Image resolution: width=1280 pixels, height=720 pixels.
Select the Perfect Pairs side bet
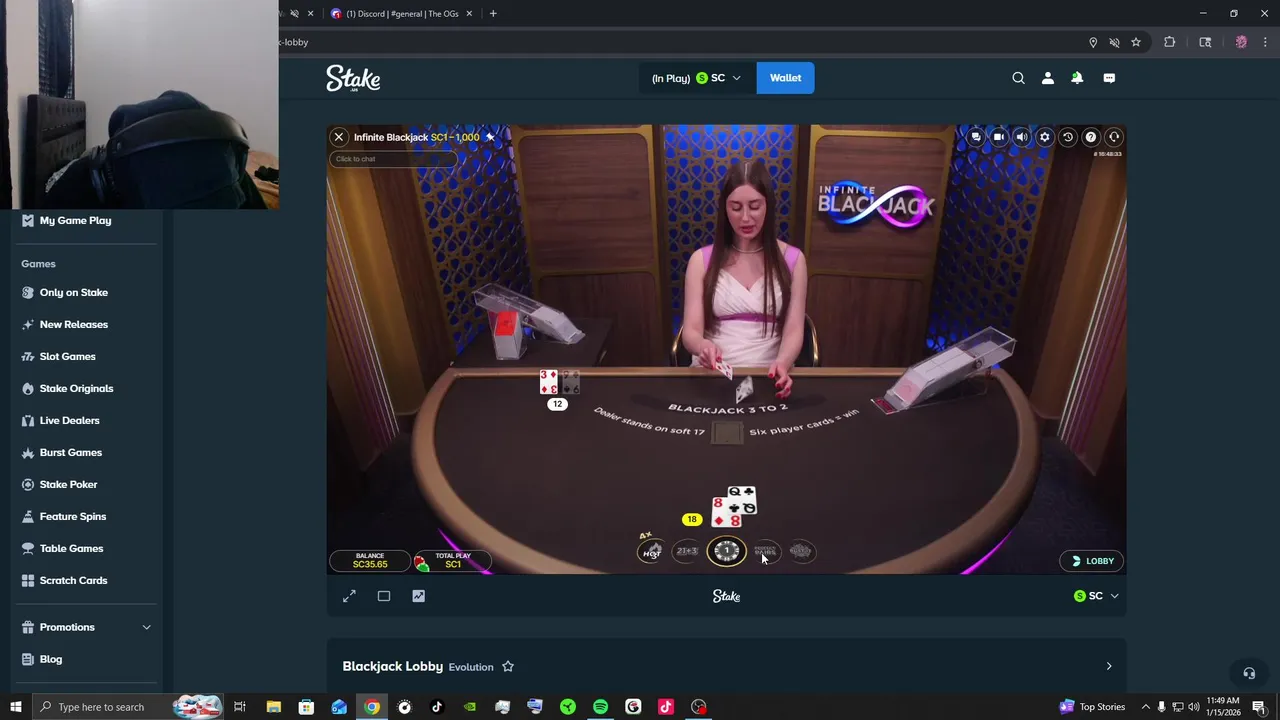coord(765,551)
